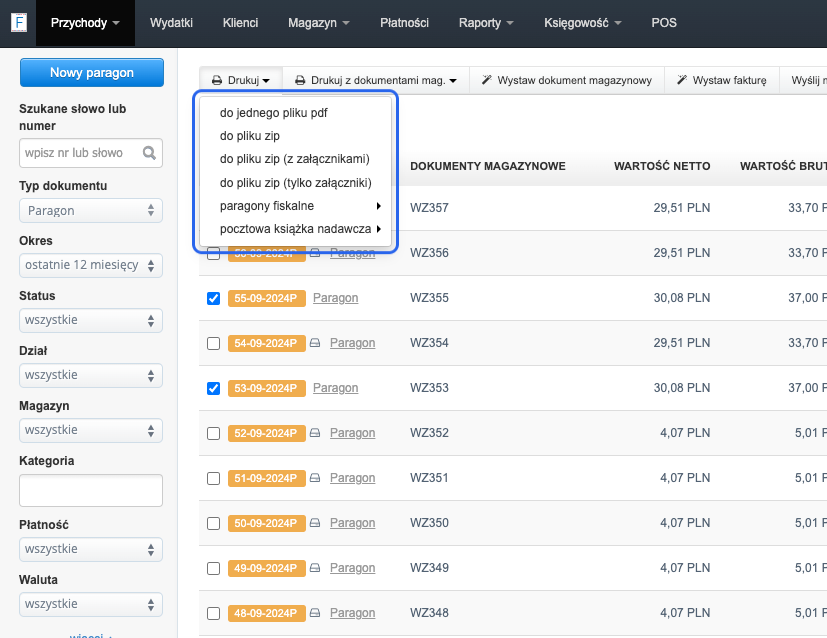The width and height of the screenshot is (827, 638).
Task: Click the WZ353 warehouse document
Action: (x=429, y=388)
